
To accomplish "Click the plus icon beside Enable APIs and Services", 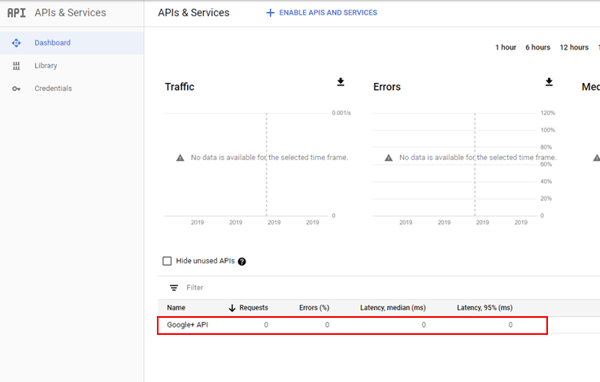I will (x=270, y=13).
